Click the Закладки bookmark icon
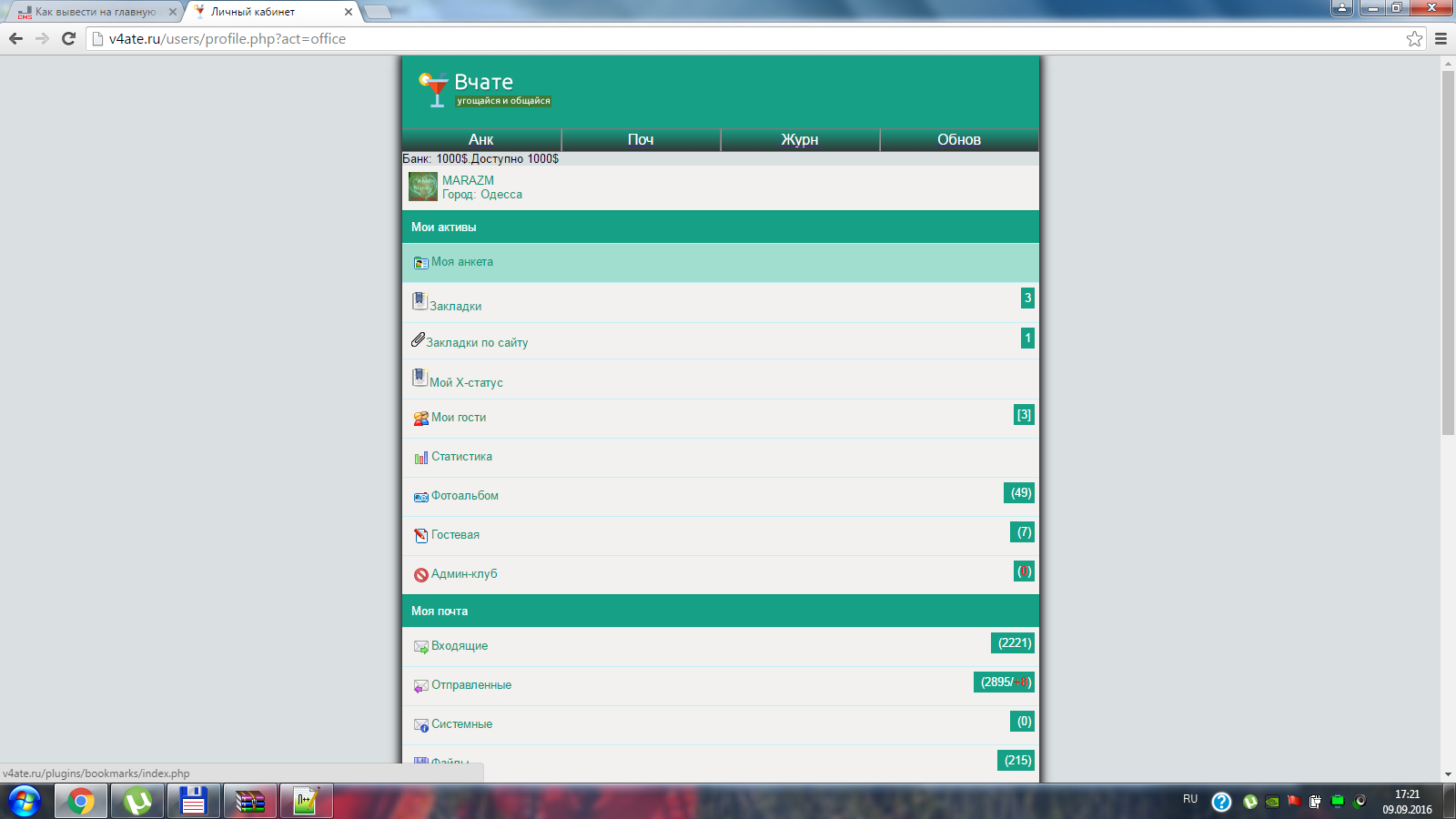The image size is (1456, 819). (420, 300)
